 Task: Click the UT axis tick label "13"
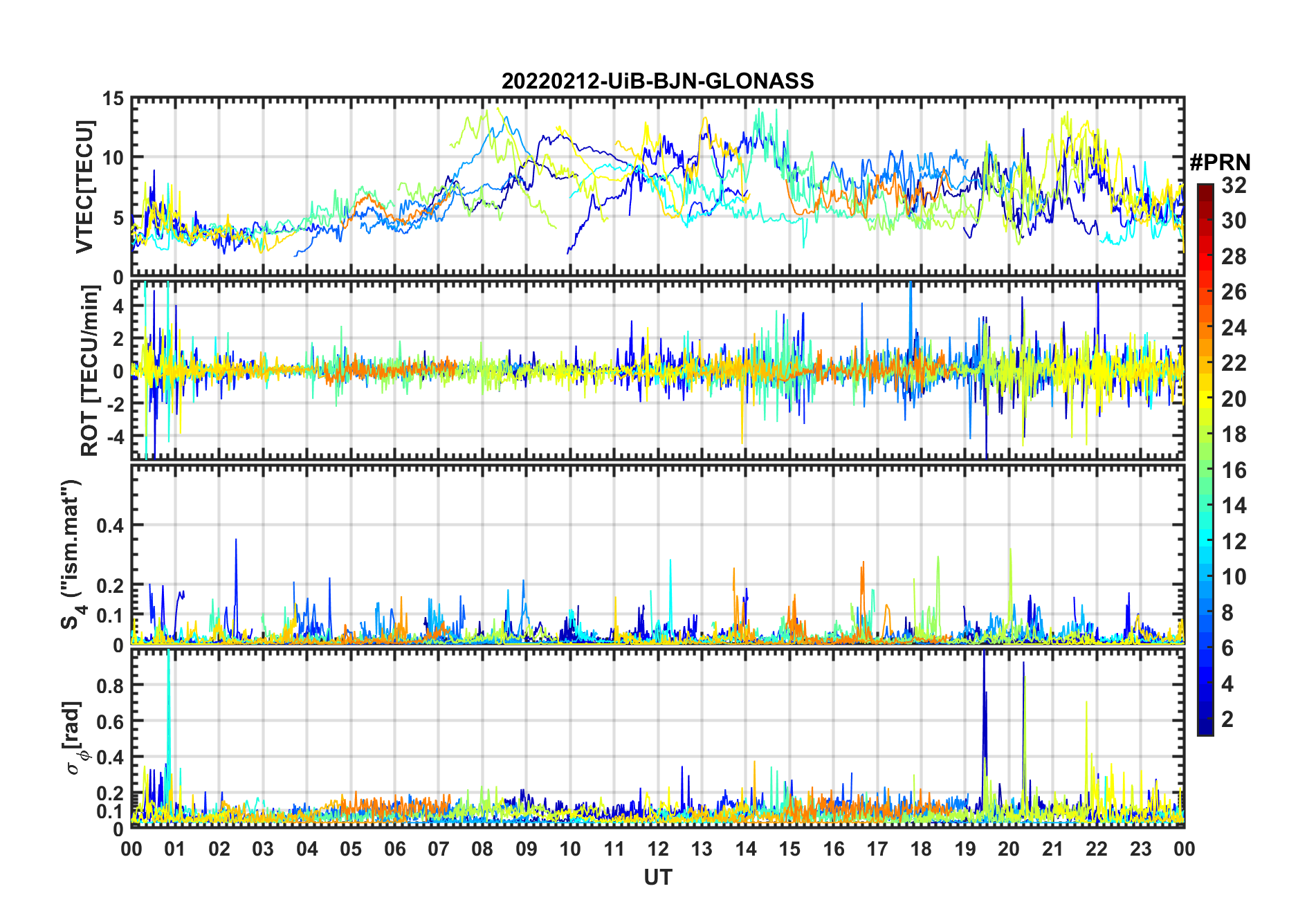coord(702,849)
